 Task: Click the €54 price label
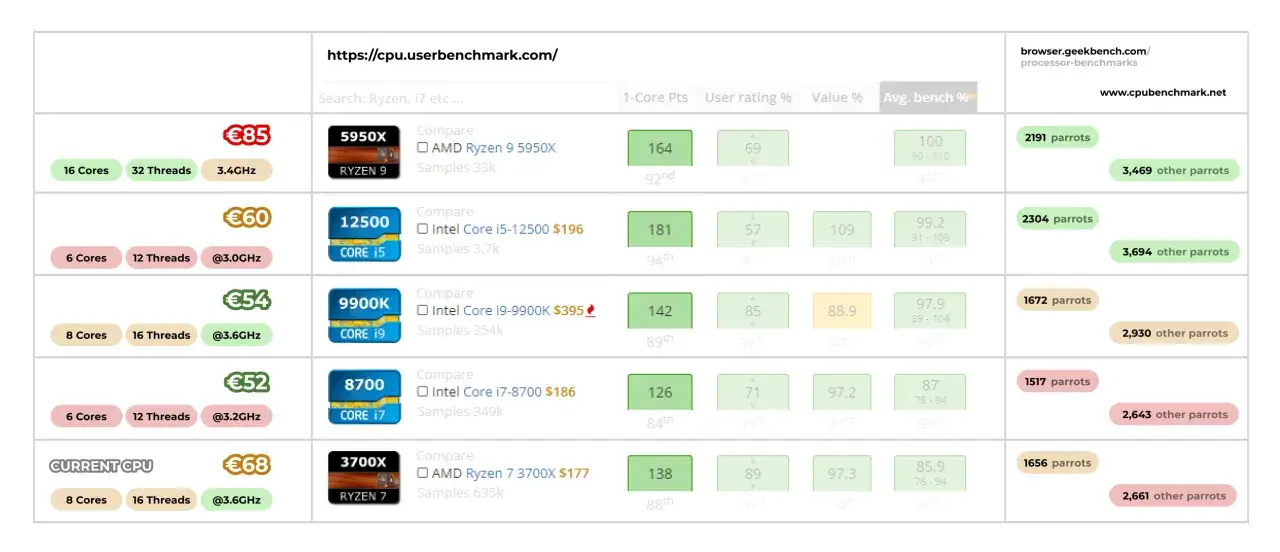point(247,299)
